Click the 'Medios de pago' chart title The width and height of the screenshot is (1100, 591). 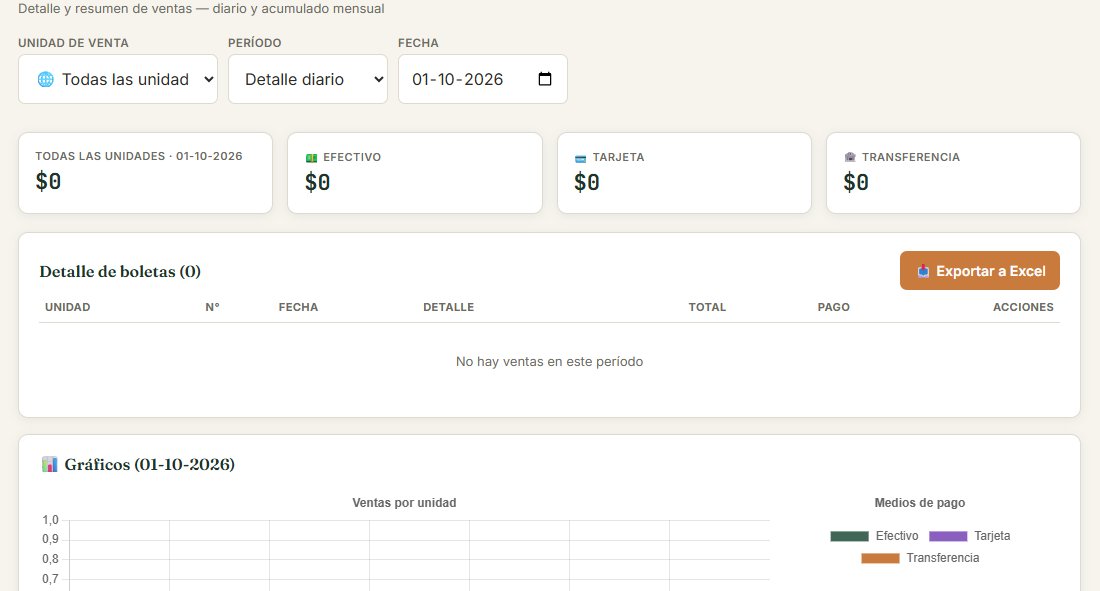point(920,503)
